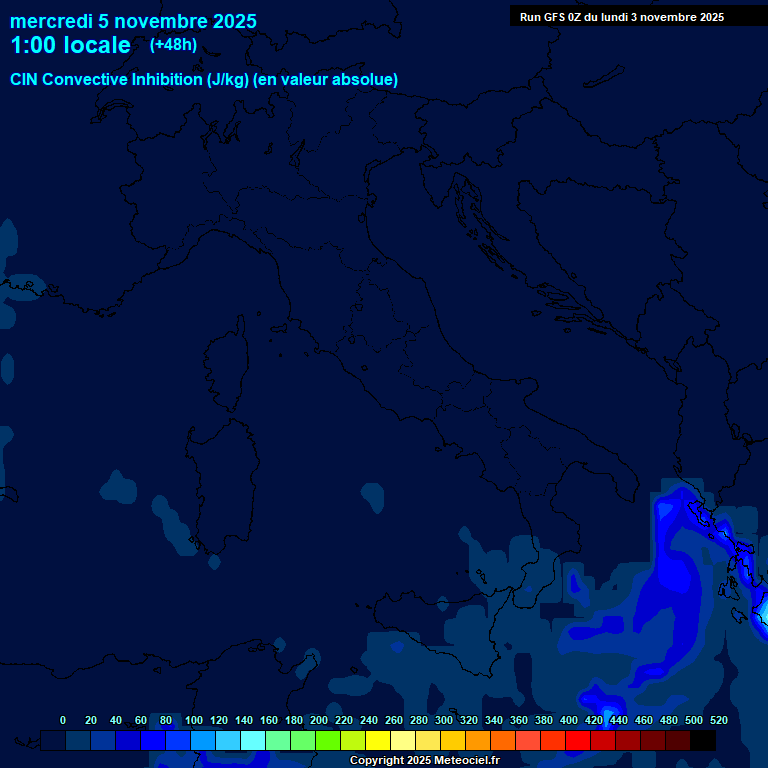Click the 'Copyright 2025 Meteociel.fr' text
The height and width of the screenshot is (768, 768).
point(425,760)
